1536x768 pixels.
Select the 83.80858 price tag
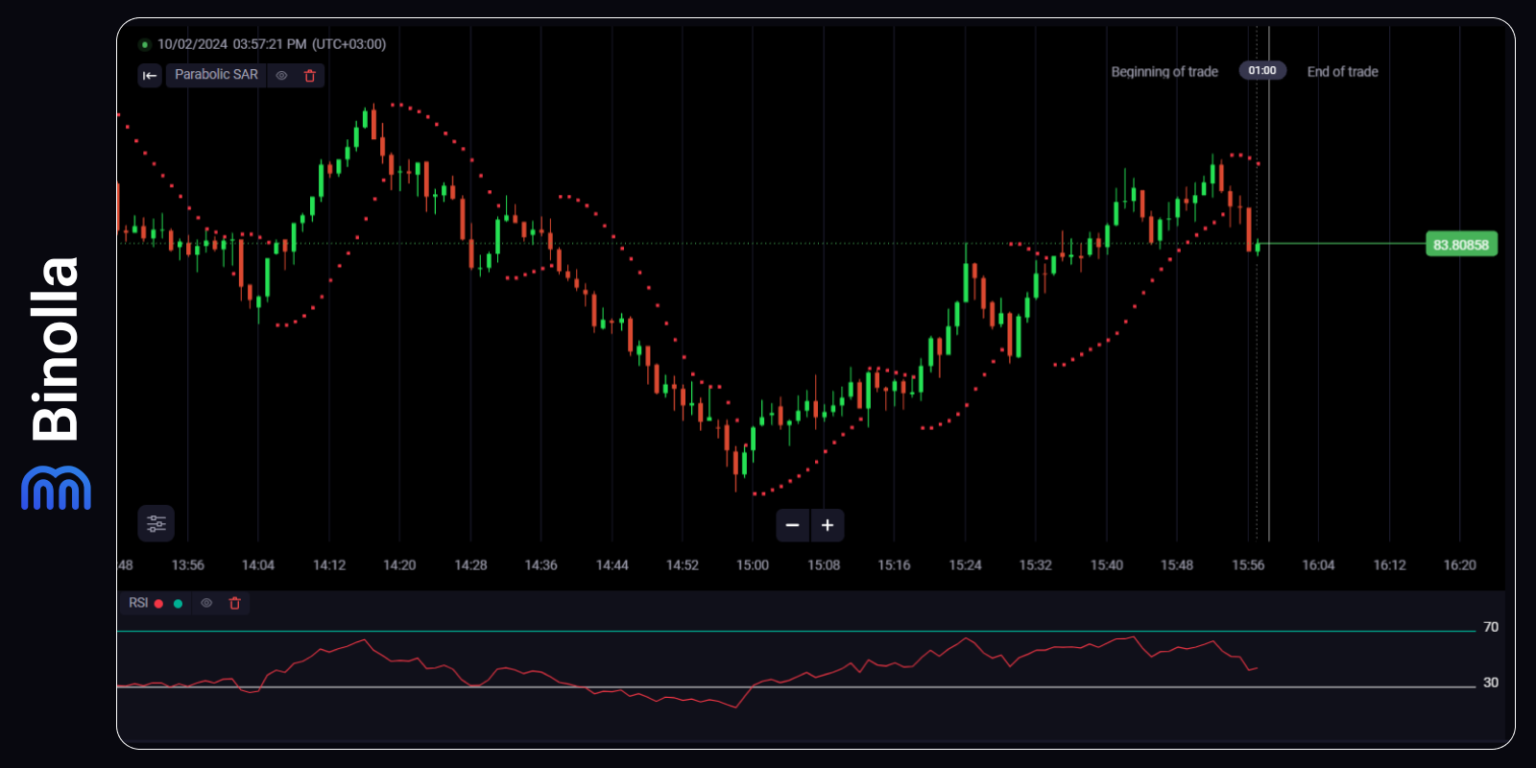click(x=1461, y=244)
